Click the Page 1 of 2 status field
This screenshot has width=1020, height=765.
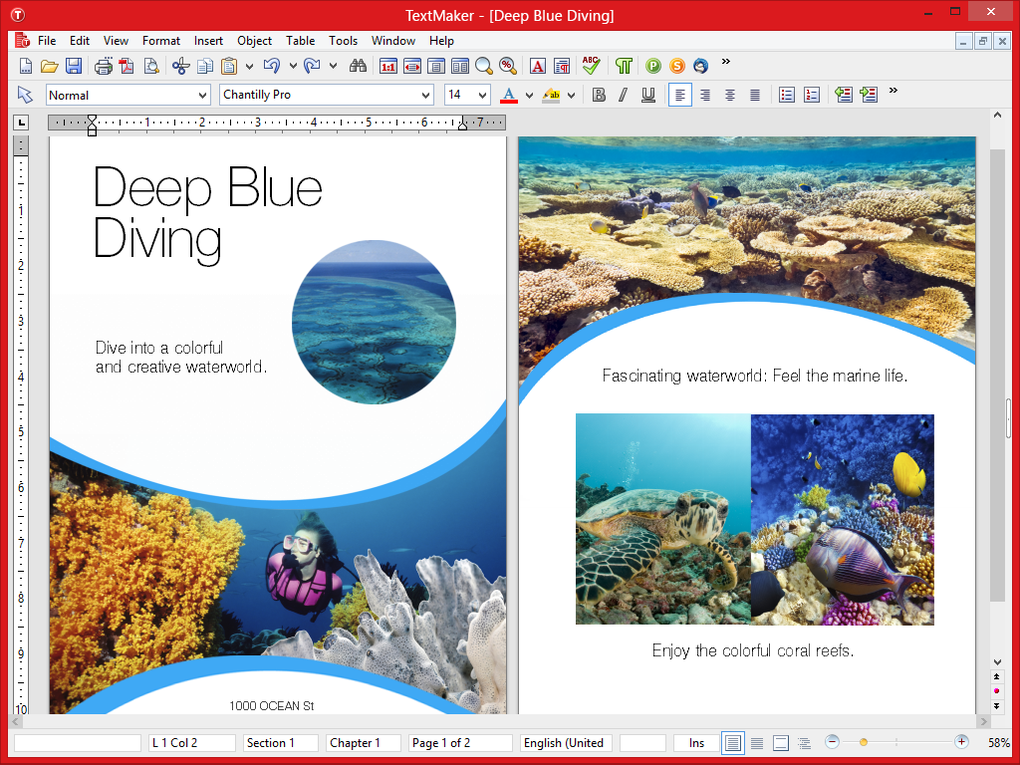(459, 742)
